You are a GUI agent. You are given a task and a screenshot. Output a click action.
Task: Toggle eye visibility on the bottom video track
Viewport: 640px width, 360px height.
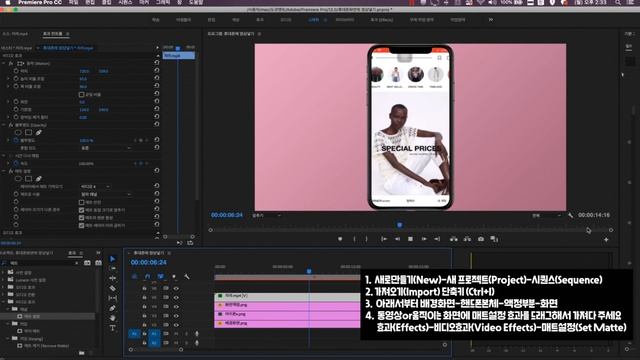(176, 324)
